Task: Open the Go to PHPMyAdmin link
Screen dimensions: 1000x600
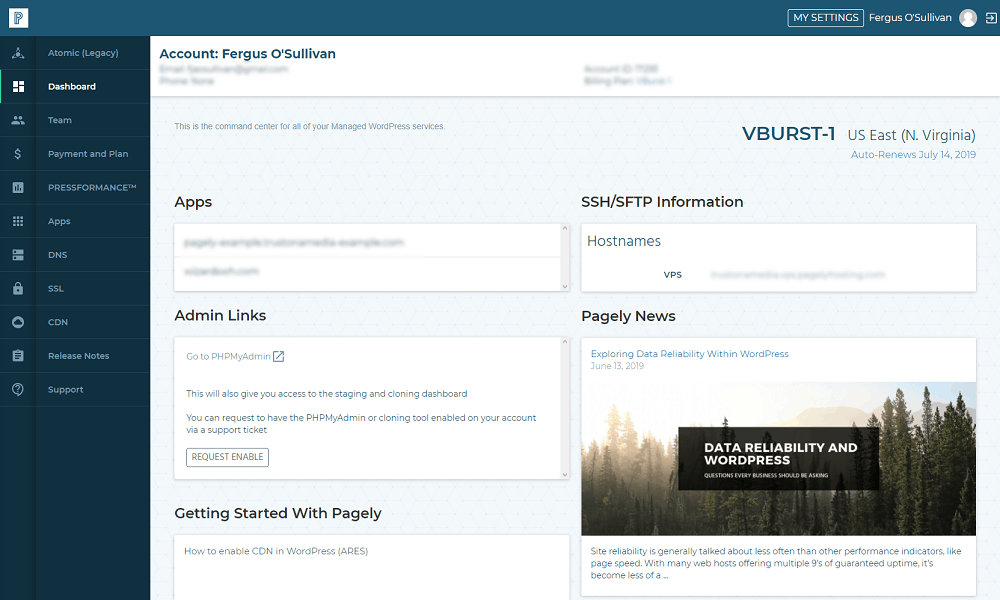Action: click(x=228, y=356)
